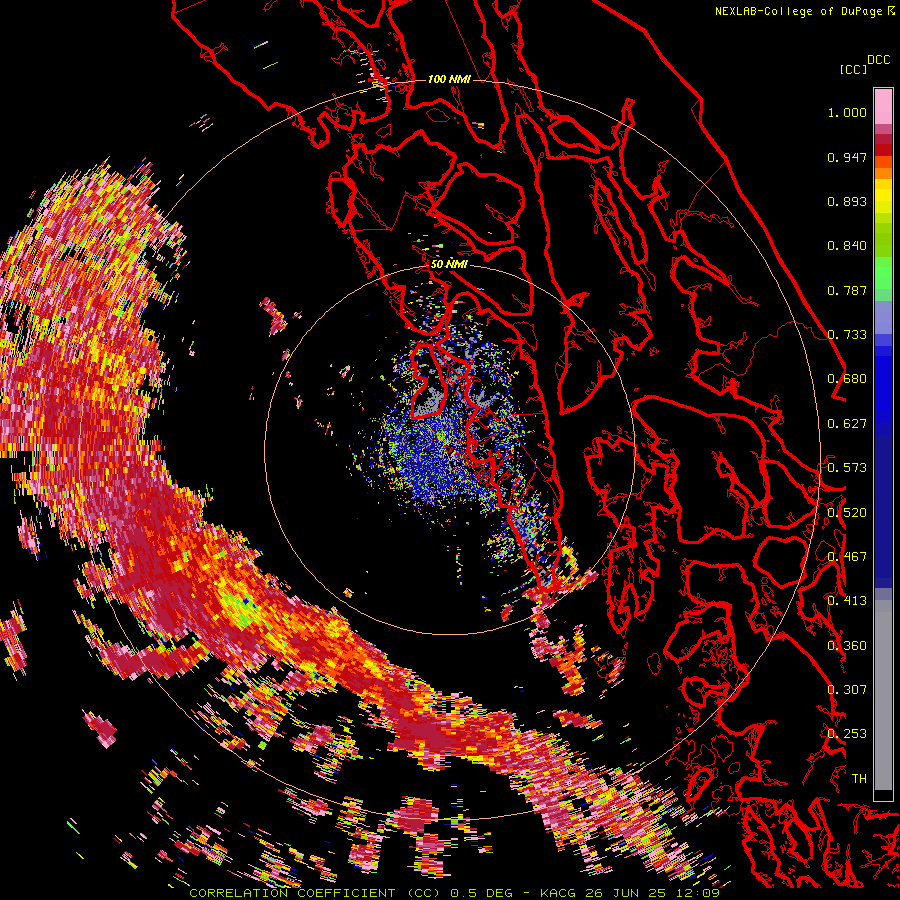Select the 0.733 legend value
The image size is (900, 900).
847,335
